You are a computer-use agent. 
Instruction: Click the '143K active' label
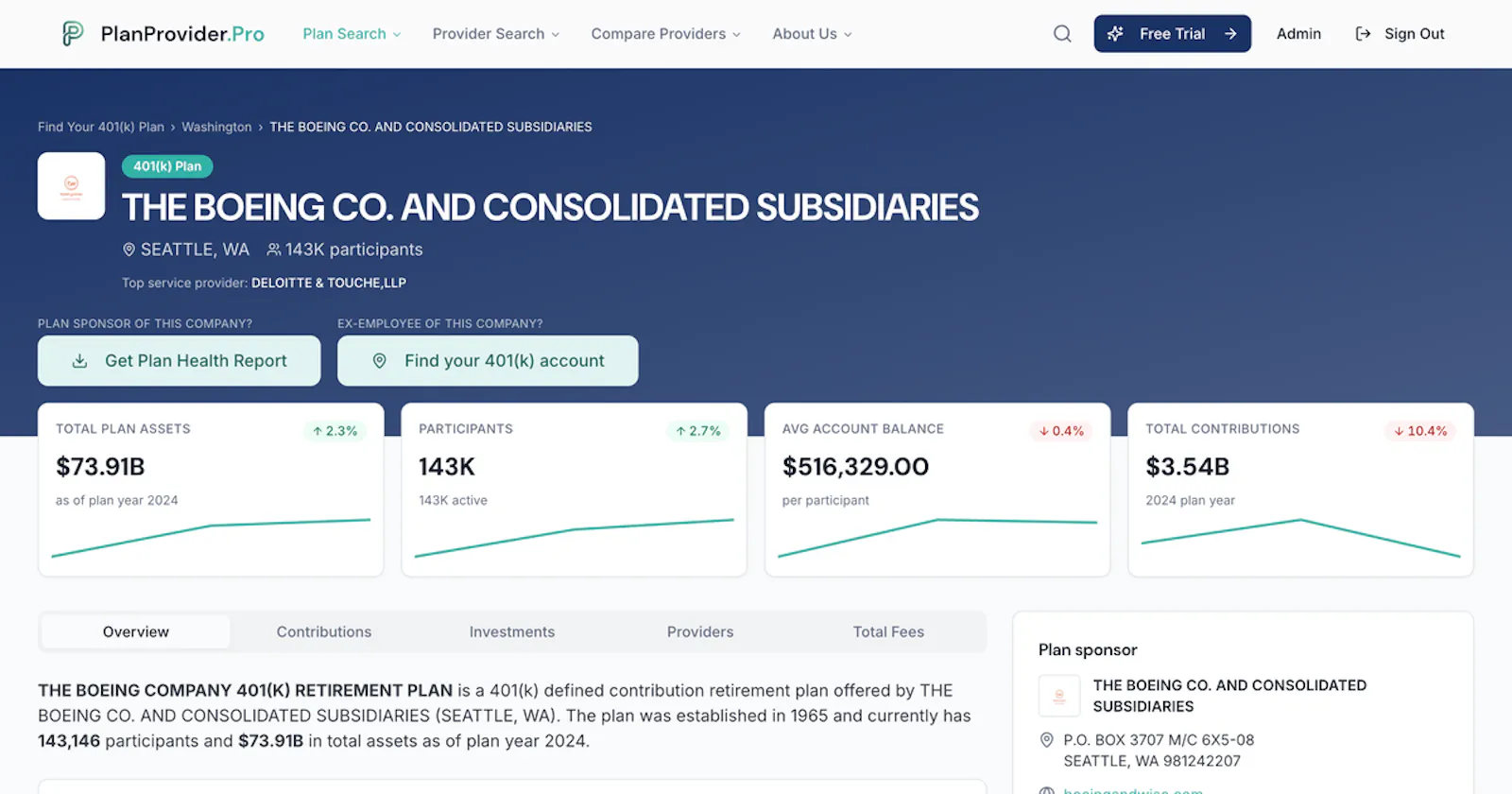click(x=453, y=500)
